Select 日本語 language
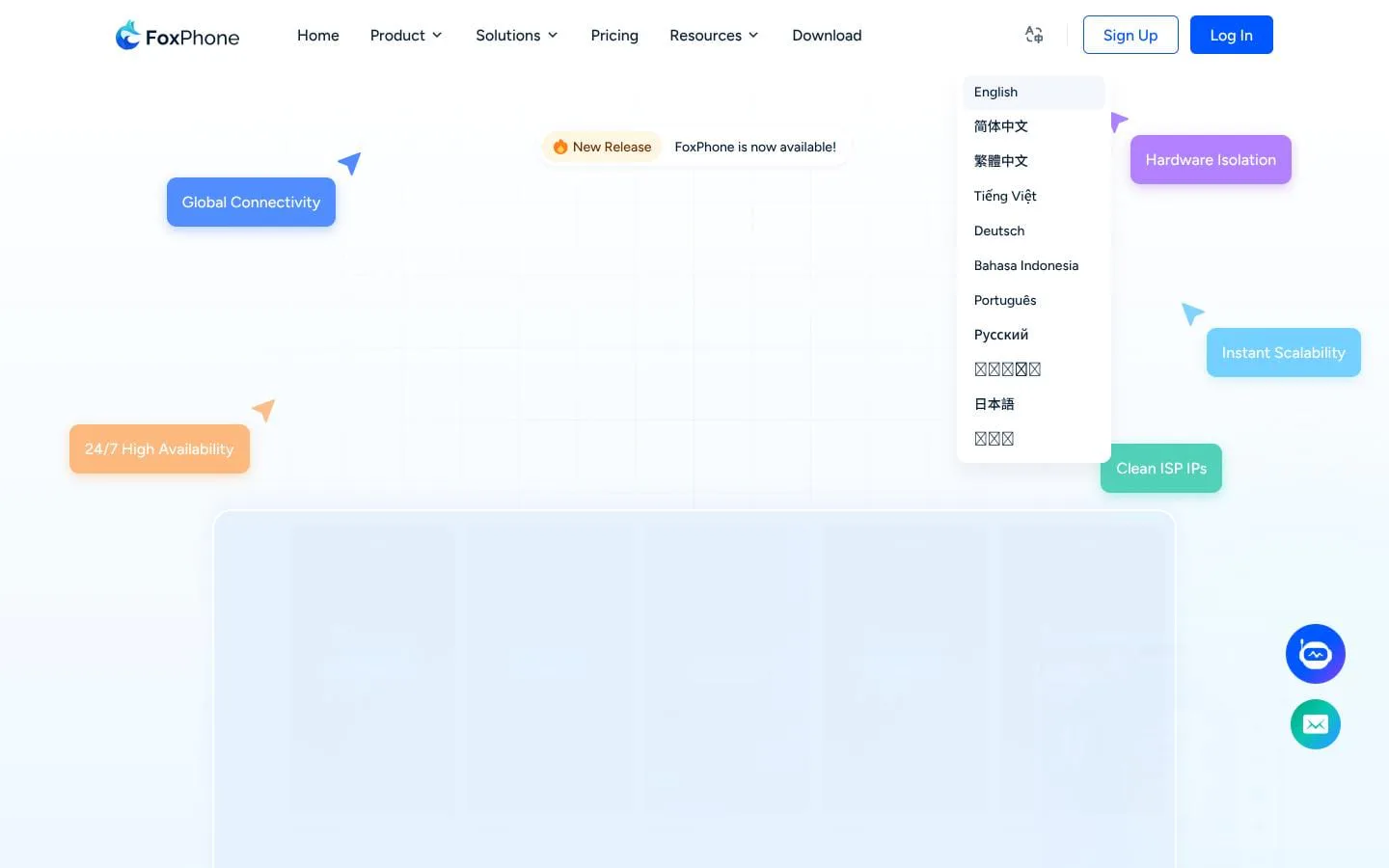Image resolution: width=1389 pixels, height=868 pixels. (x=1034, y=404)
